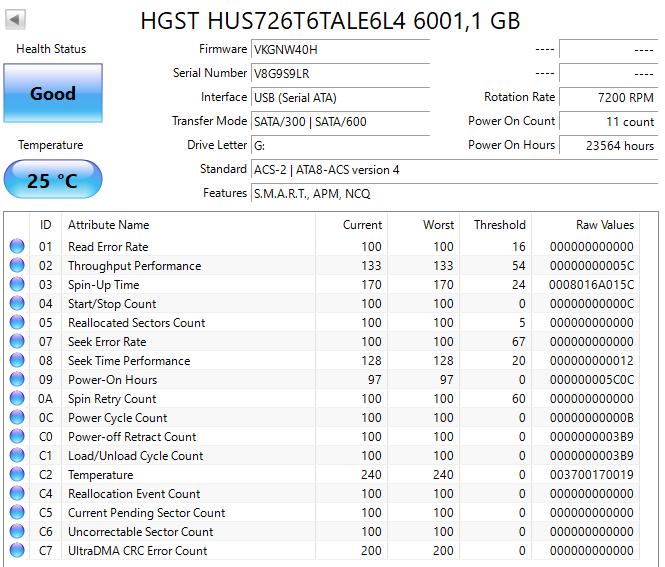
Task: Click status icon for Temperature attribute
Action: [17, 475]
